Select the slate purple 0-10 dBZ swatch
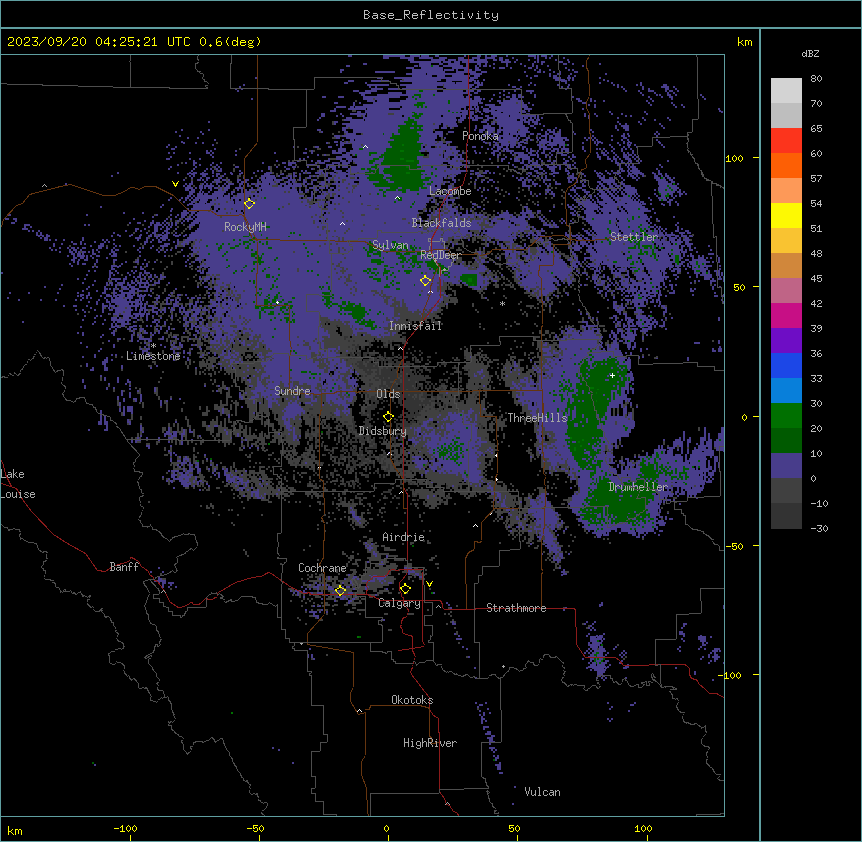862x842 pixels. [x=786, y=466]
